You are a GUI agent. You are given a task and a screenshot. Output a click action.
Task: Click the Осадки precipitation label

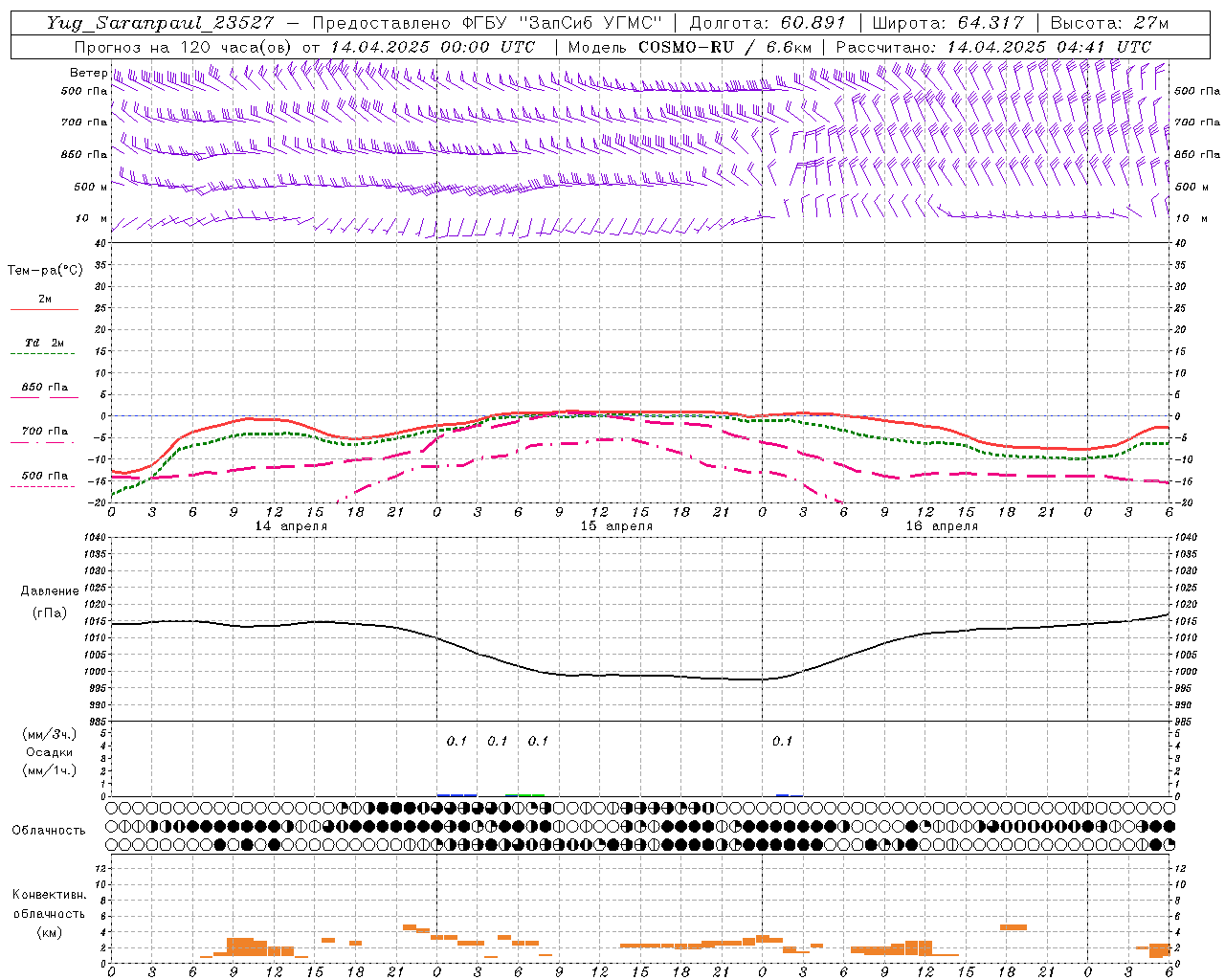pos(50,752)
